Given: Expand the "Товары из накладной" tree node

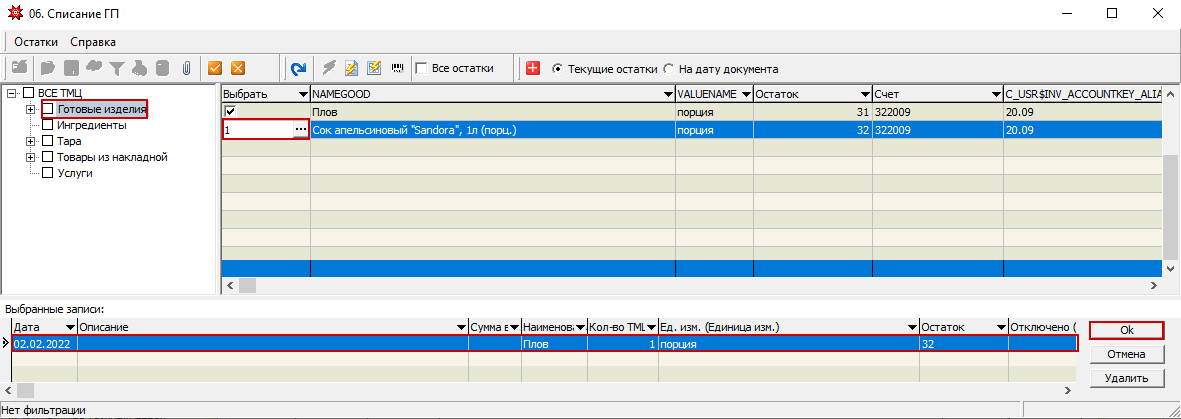Looking at the screenshot, I should pyautogui.click(x=31, y=157).
